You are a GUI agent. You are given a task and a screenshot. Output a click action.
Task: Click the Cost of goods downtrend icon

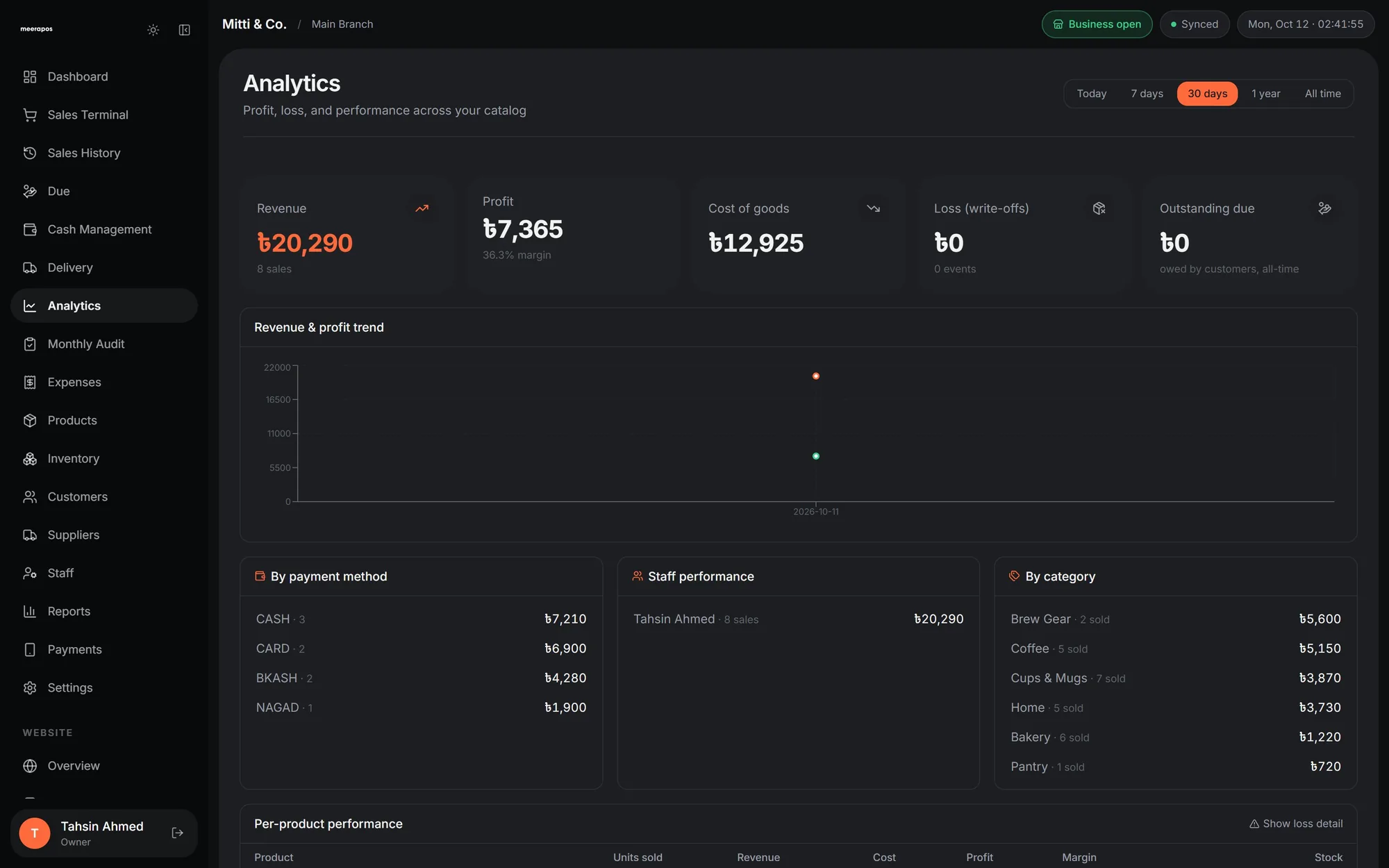[873, 208]
